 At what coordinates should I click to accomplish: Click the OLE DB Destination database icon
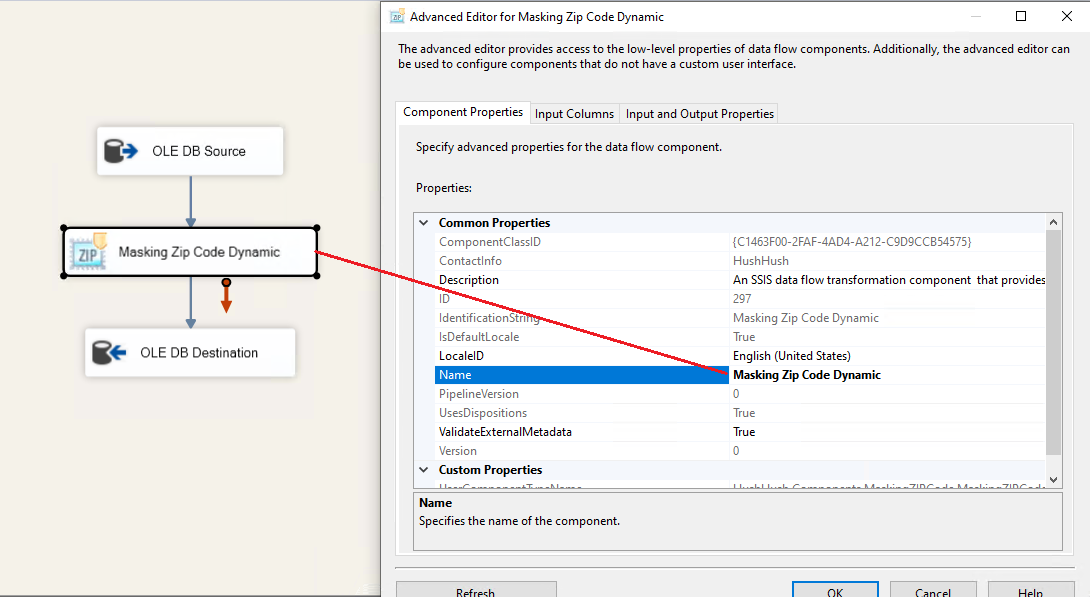109,353
